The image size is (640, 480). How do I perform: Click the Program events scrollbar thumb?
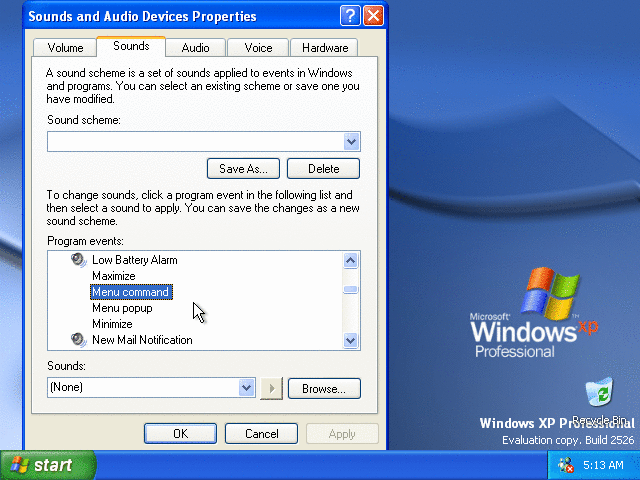[x=351, y=289]
